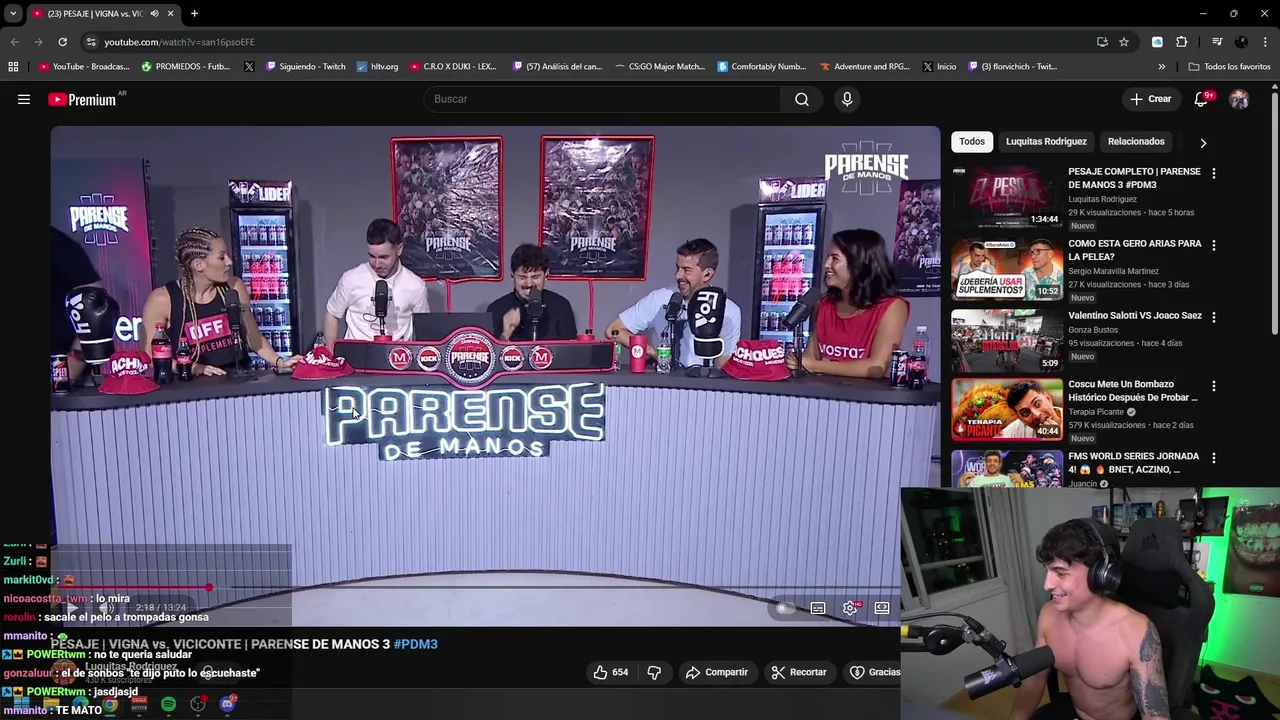Select the Luquitas Rodriguez filter chip
Viewport: 1280px width, 720px height.
click(x=1046, y=142)
